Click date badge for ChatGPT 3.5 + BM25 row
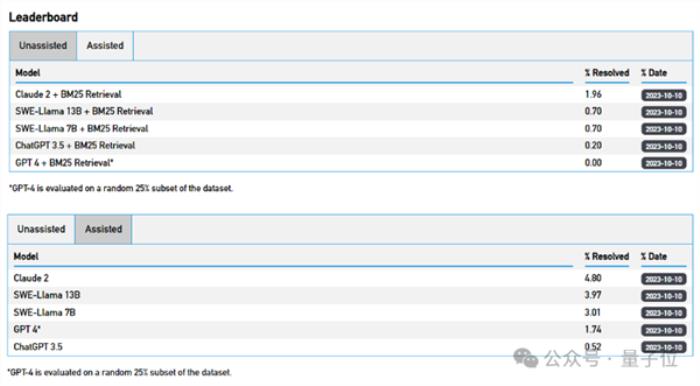The width and height of the screenshot is (700, 386). pyautogui.click(x=664, y=146)
